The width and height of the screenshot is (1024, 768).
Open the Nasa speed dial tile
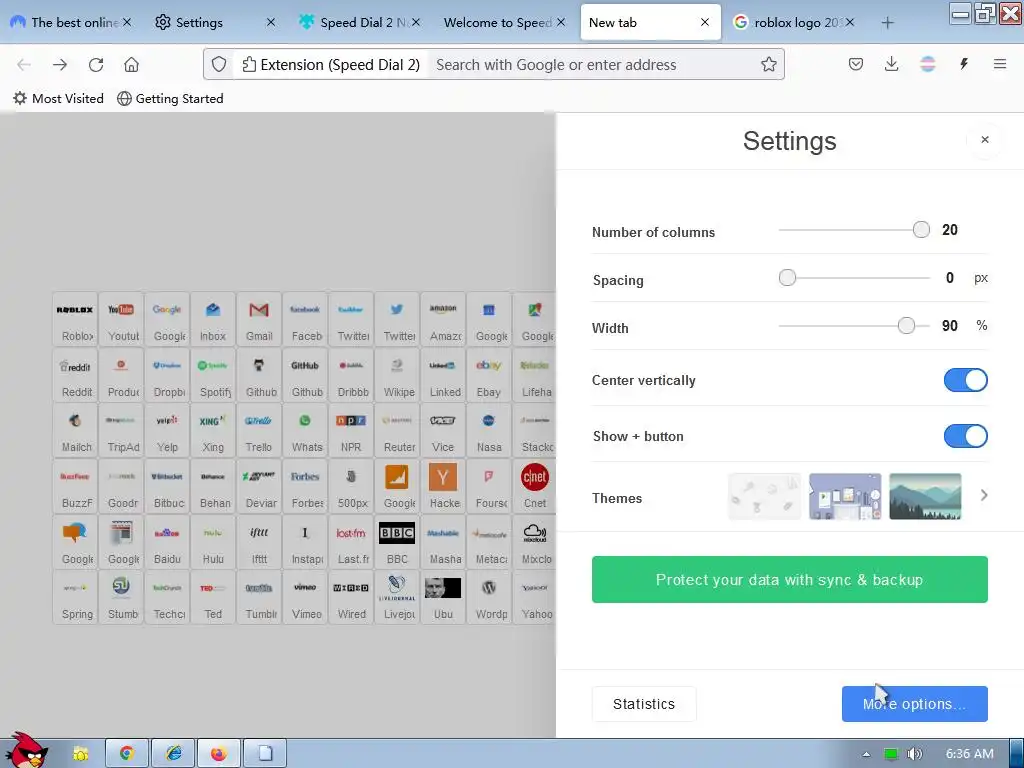click(489, 430)
